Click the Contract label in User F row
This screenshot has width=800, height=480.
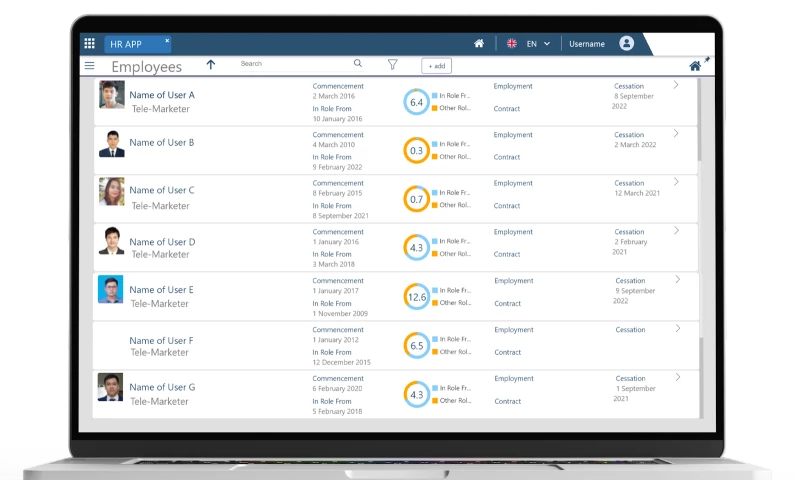[x=508, y=352]
